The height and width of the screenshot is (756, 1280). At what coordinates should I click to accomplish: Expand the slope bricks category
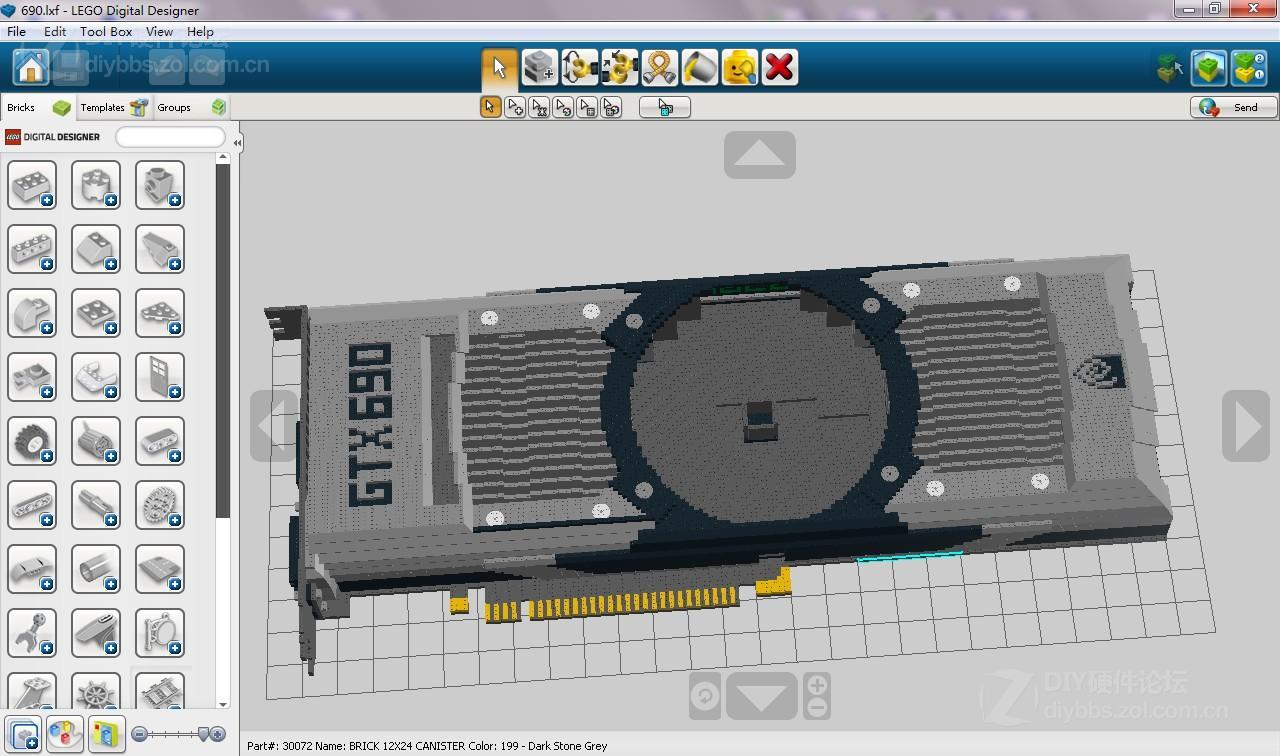click(96, 249)
